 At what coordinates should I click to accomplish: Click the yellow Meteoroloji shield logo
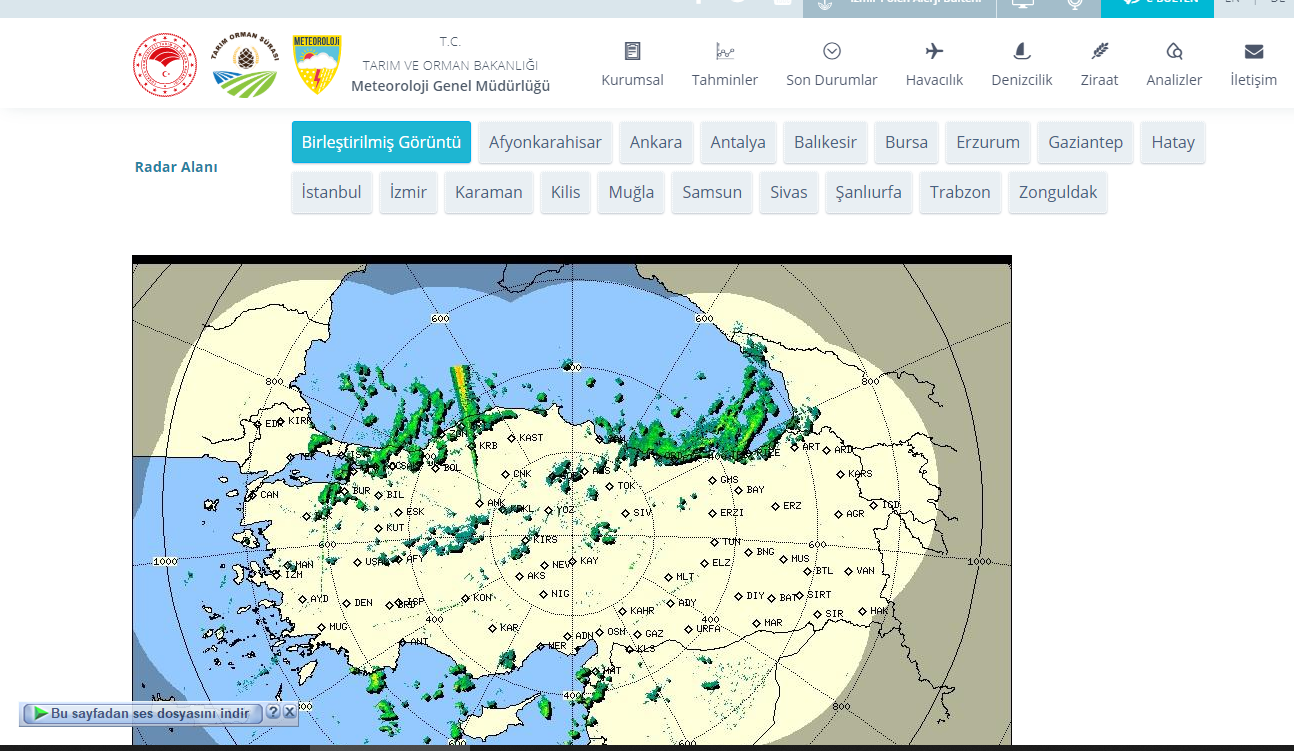pos(316,65)
